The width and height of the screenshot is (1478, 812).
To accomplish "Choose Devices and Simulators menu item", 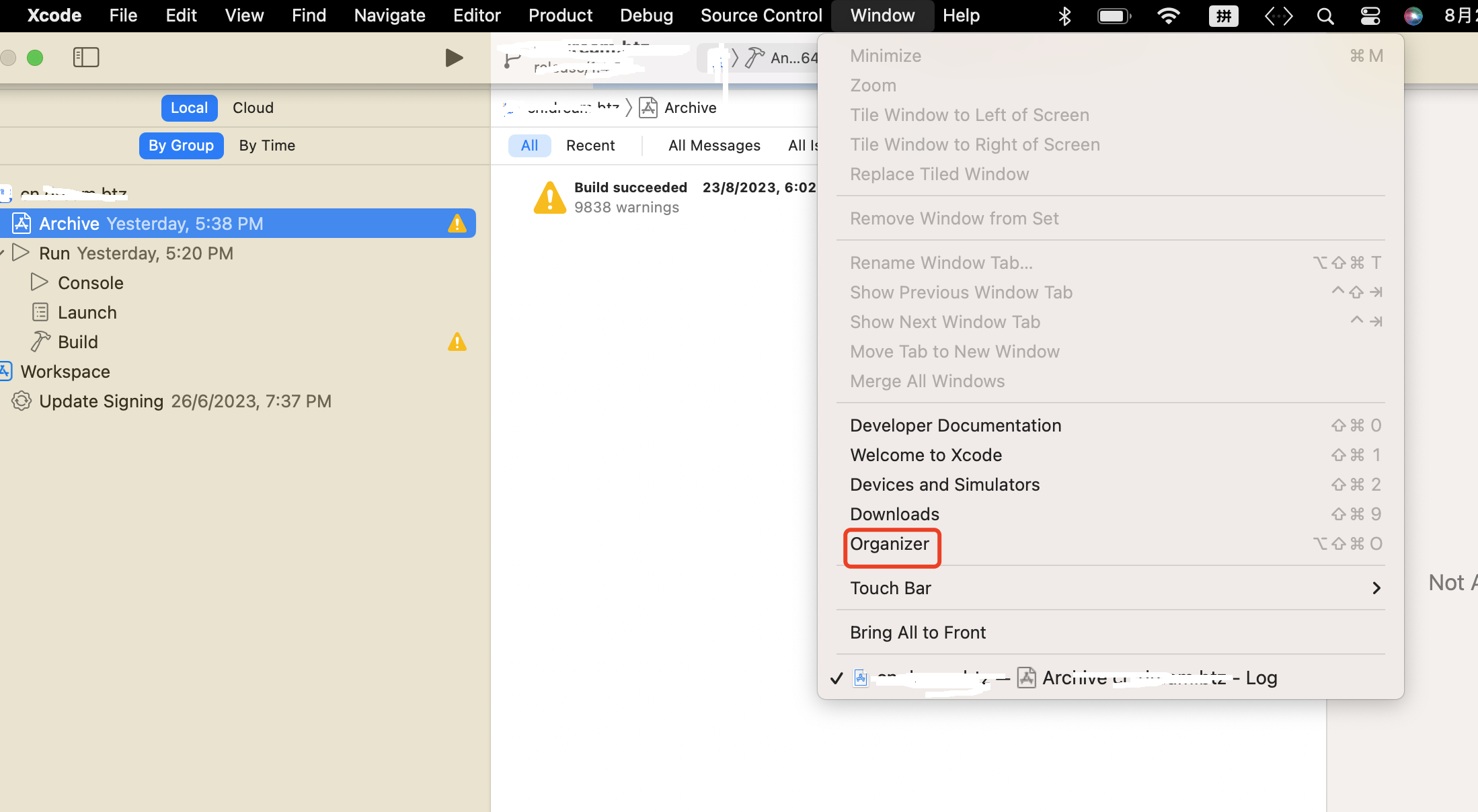I will pyautogui.click(x=1110, y=484).
